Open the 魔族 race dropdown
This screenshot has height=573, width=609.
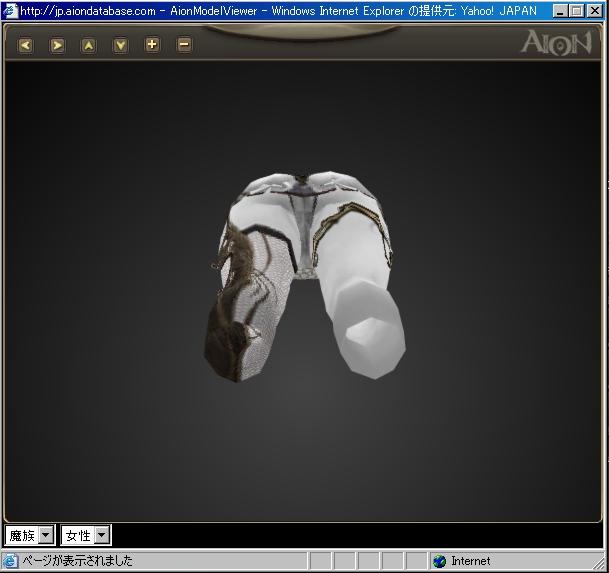pos(22,536)
